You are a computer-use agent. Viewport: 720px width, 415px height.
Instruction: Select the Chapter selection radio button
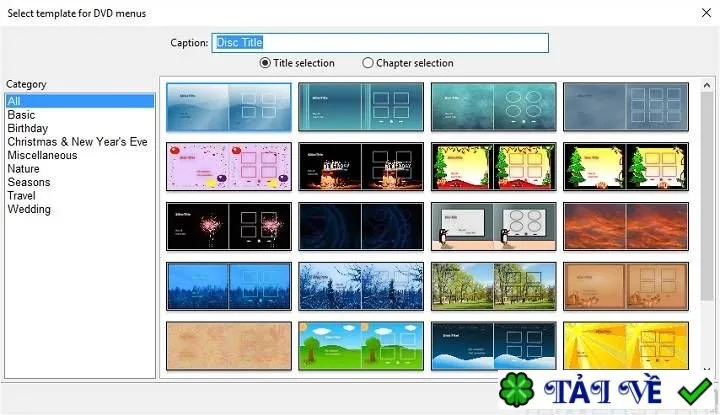click(408, 63)
